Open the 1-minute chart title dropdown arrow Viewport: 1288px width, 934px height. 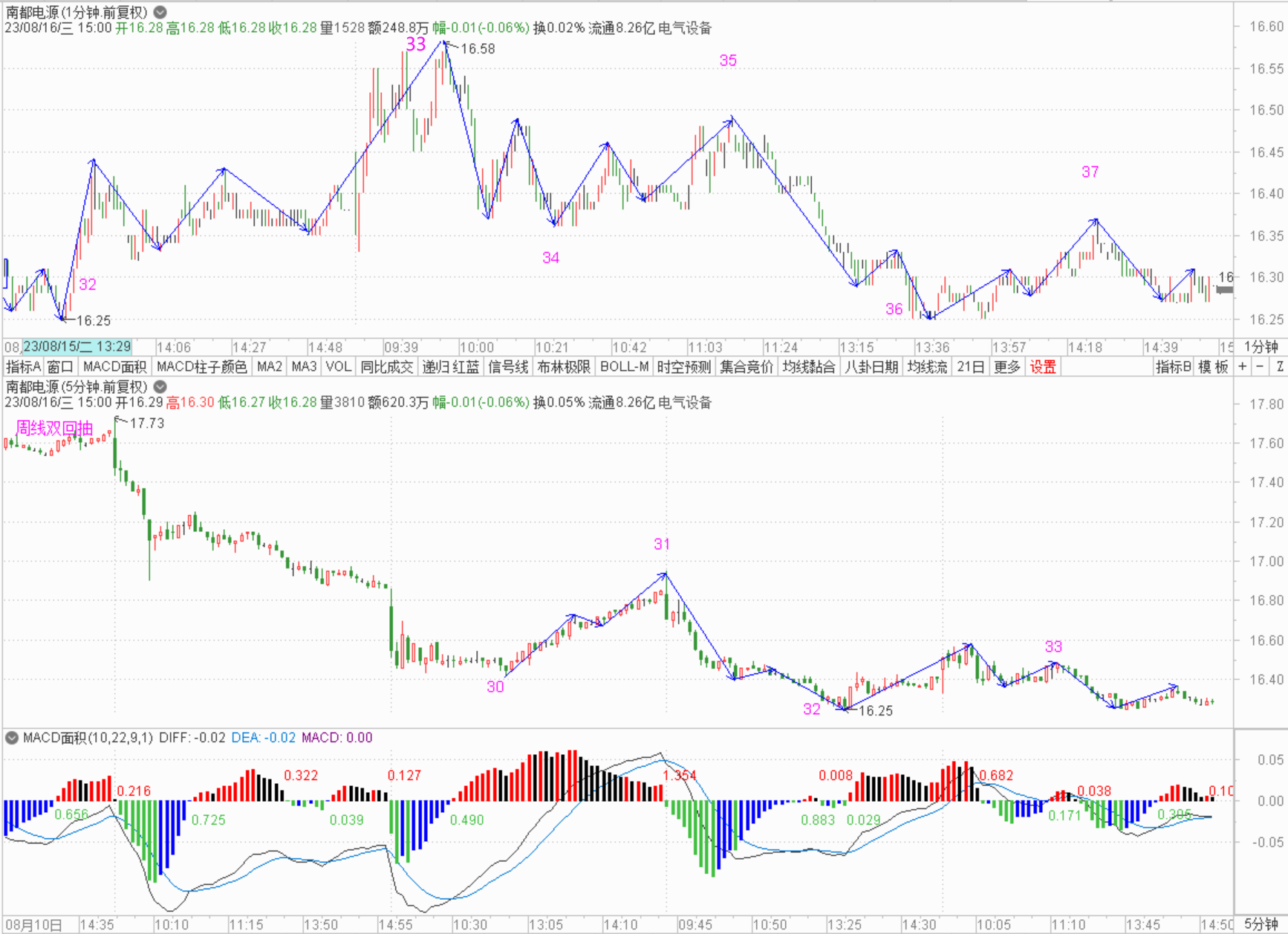point(160,13)
